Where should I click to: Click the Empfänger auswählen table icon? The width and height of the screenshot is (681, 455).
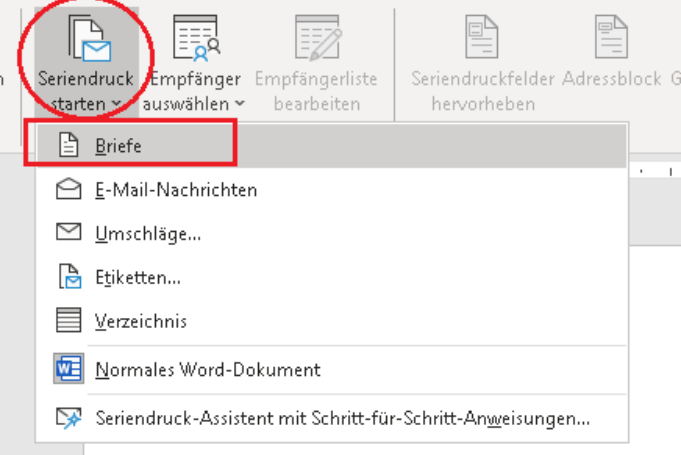196,38
